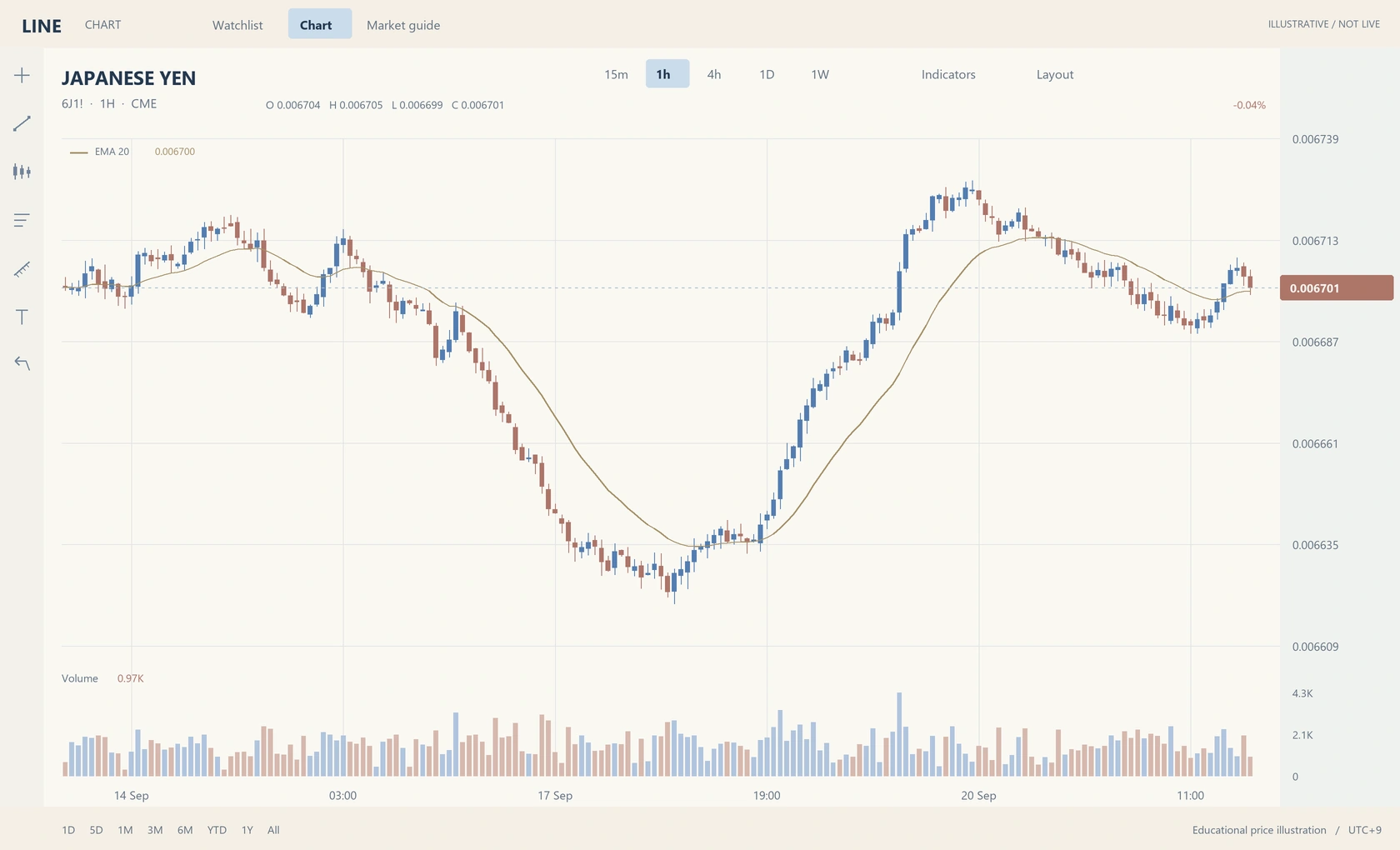Click the LINE logo

click(42, 26)
